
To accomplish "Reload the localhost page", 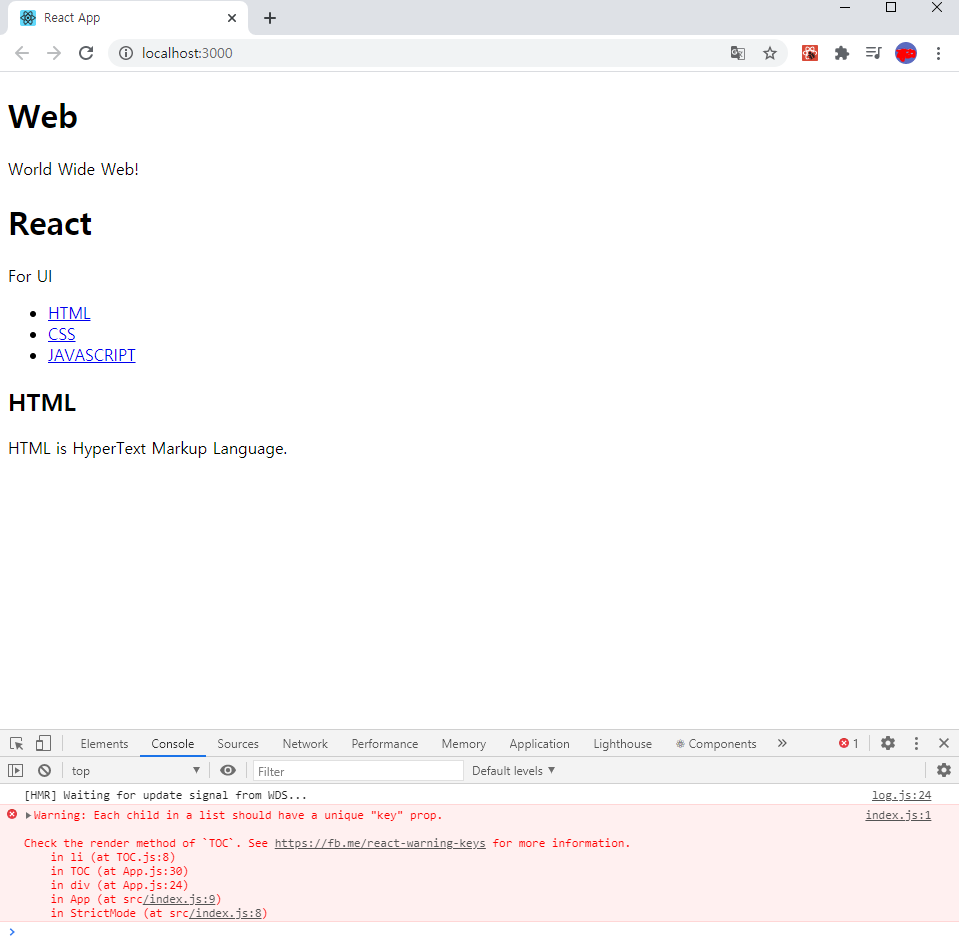I will (86, 53).
